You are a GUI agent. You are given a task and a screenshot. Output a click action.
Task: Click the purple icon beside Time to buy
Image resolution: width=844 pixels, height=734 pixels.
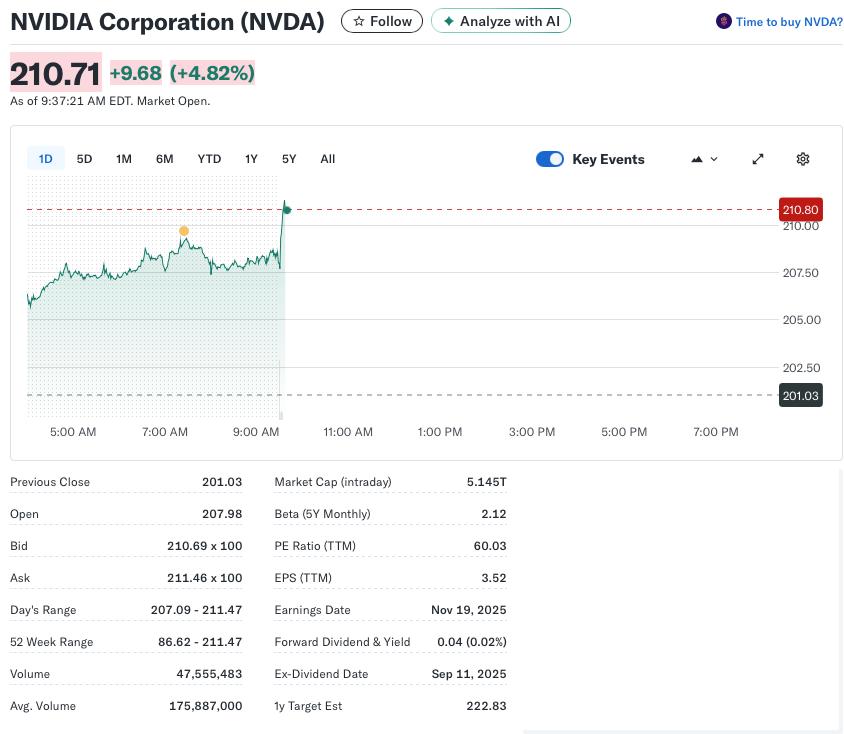tap(724, 21)
